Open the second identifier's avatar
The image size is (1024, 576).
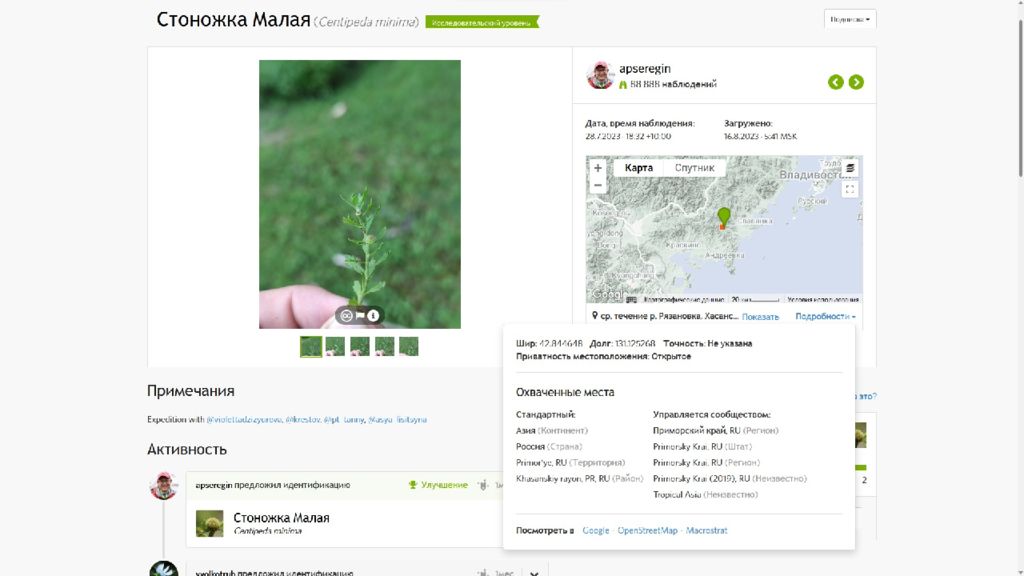[x=163, y=569]
